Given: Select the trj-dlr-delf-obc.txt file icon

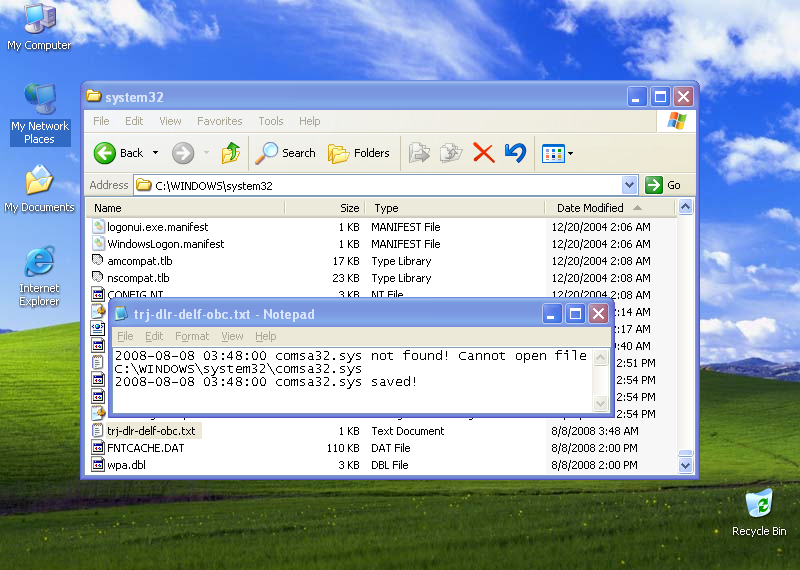Looking at the screenshot, I should (x=98, y=431).
